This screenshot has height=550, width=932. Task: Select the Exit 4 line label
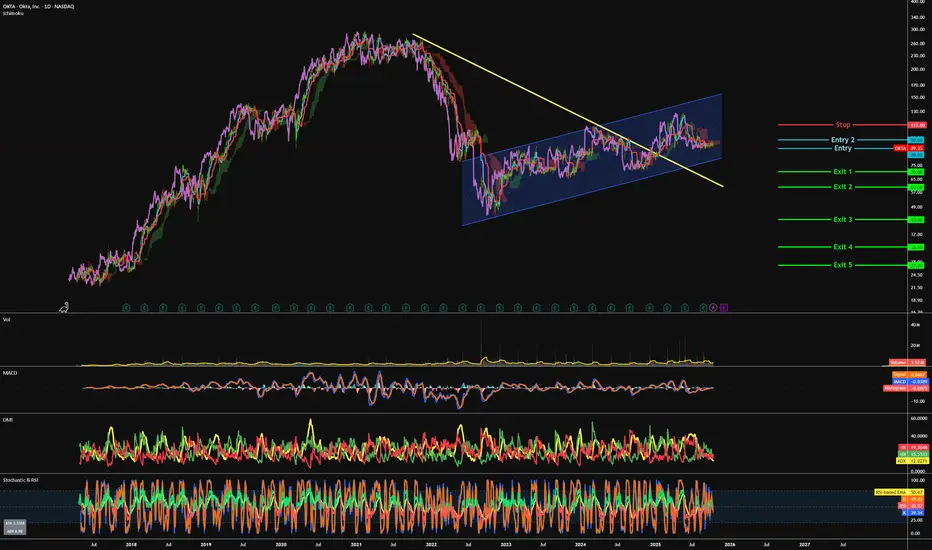[x=842, y=247]
